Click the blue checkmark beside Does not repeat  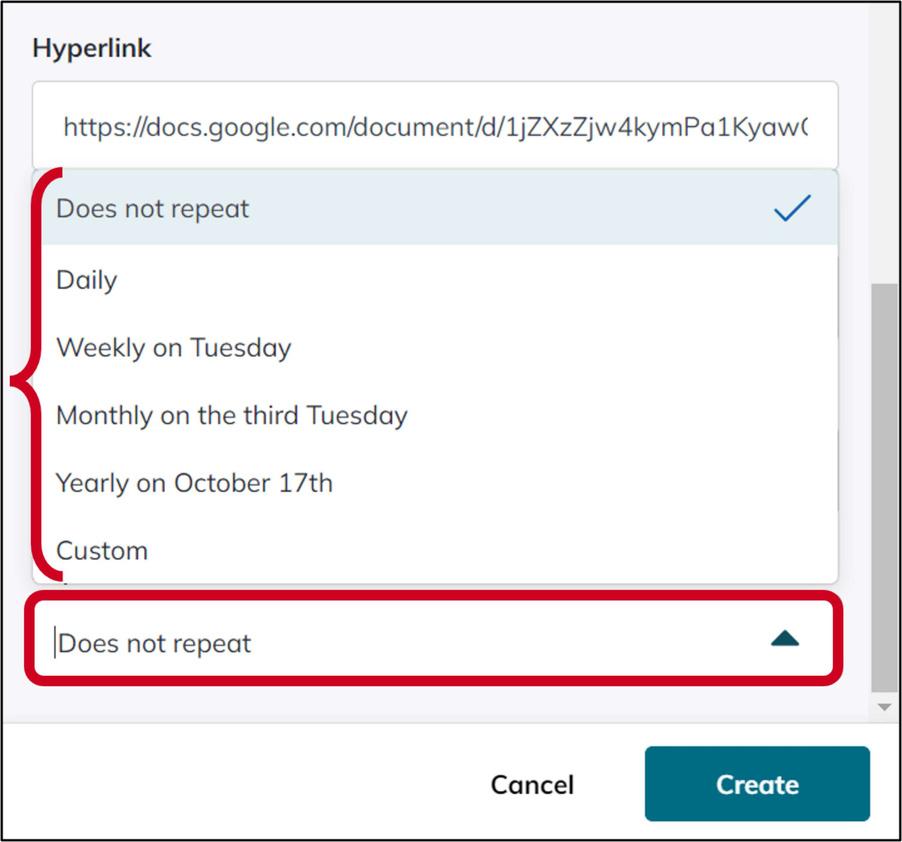coord(792,208)
